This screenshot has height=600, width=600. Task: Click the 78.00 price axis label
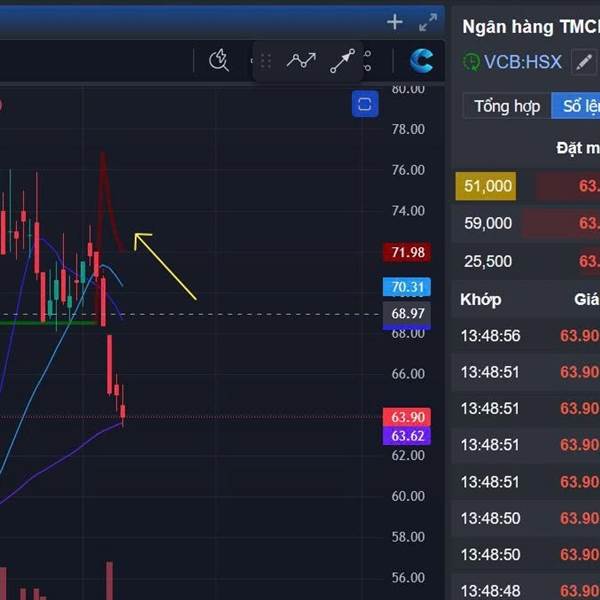click(408, 129)
